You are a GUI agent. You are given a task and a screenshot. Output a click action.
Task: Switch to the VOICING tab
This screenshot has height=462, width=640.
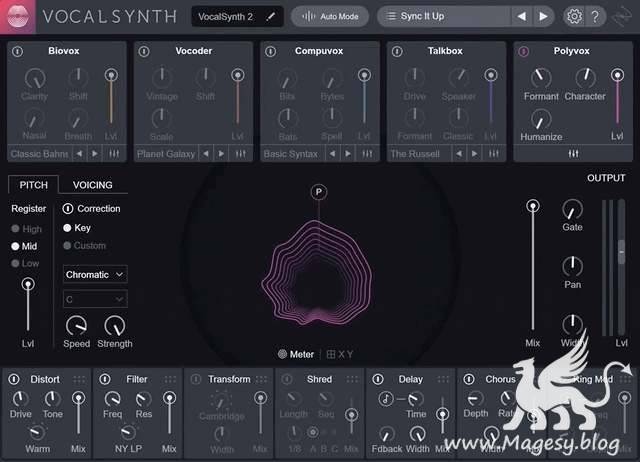click(x=93, y=185)
